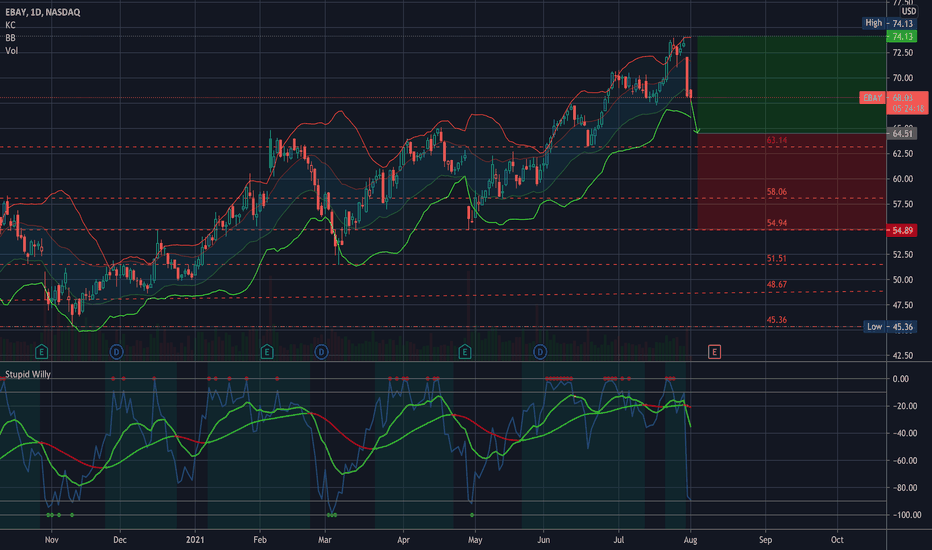Click the Sep label on time axis
Screen dimensions: 932x550
tap(766, 540)
